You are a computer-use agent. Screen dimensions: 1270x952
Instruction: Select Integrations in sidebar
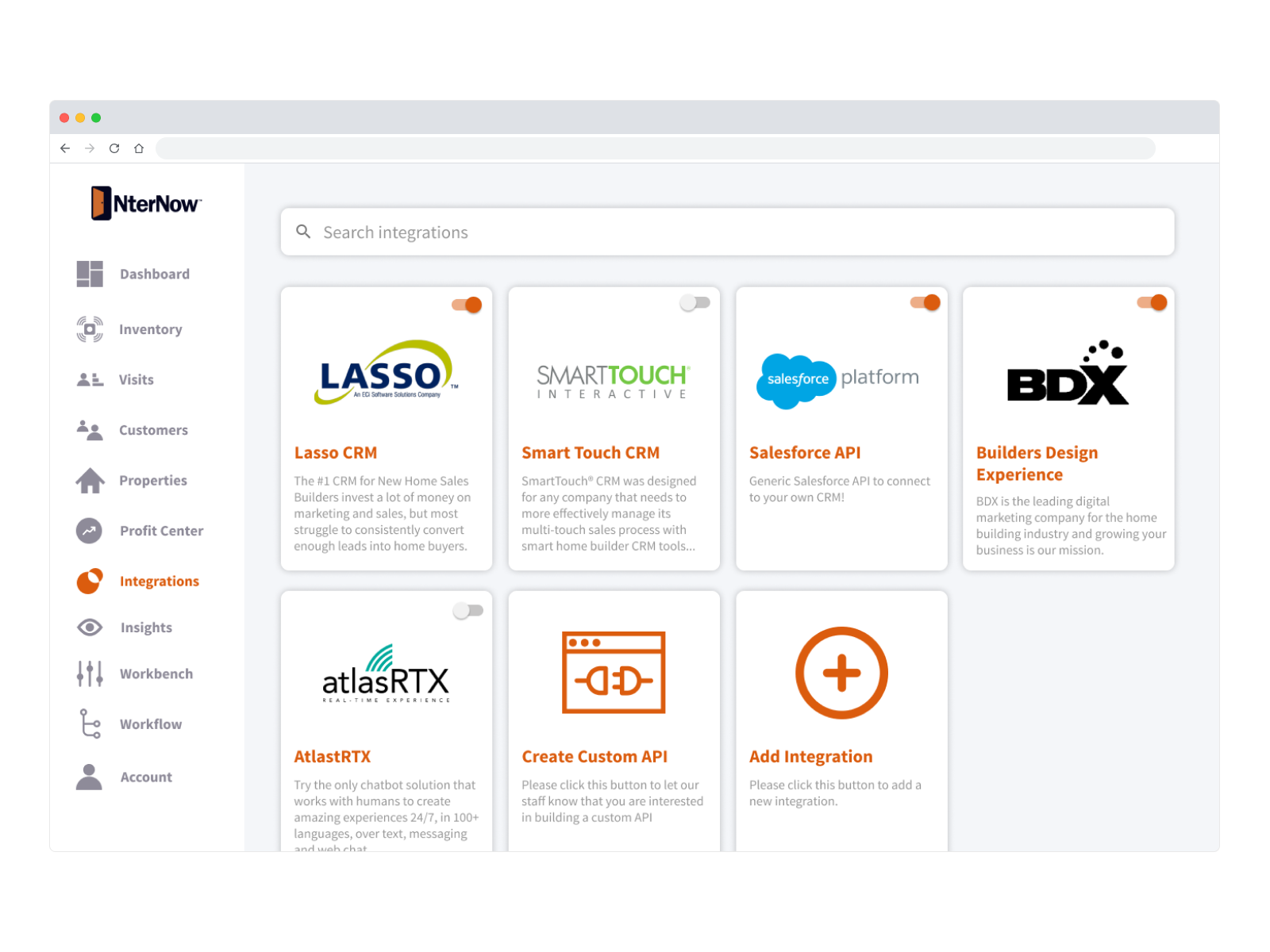160,581
